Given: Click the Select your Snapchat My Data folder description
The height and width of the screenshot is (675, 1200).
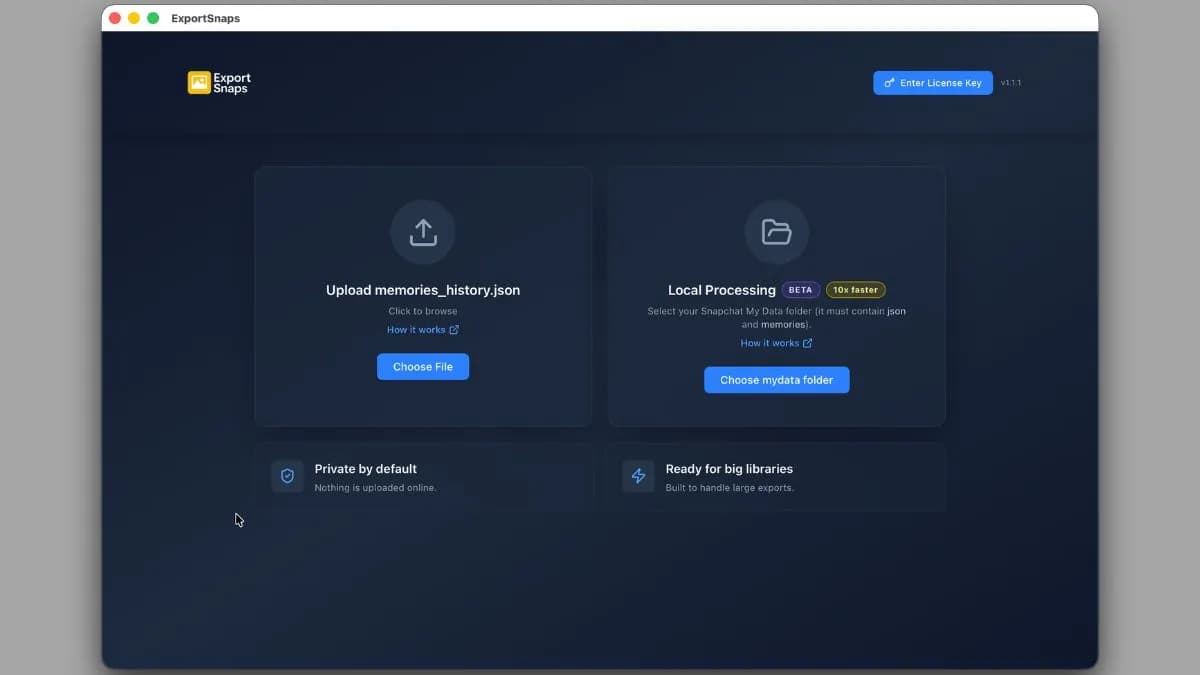Looking at the screenshot, I should point(777,318).
